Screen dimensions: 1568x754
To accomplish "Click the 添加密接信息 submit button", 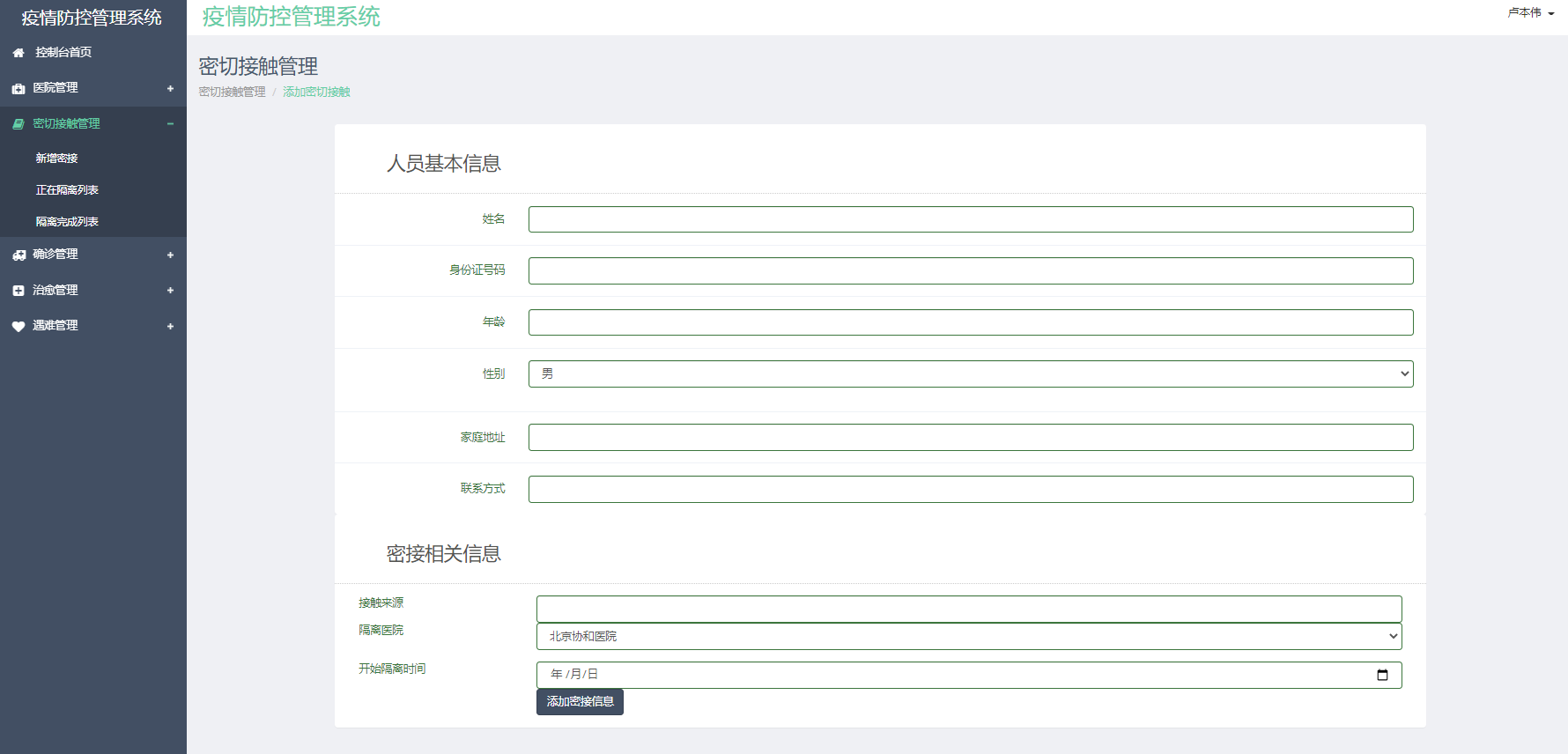I will coord(580,702).
